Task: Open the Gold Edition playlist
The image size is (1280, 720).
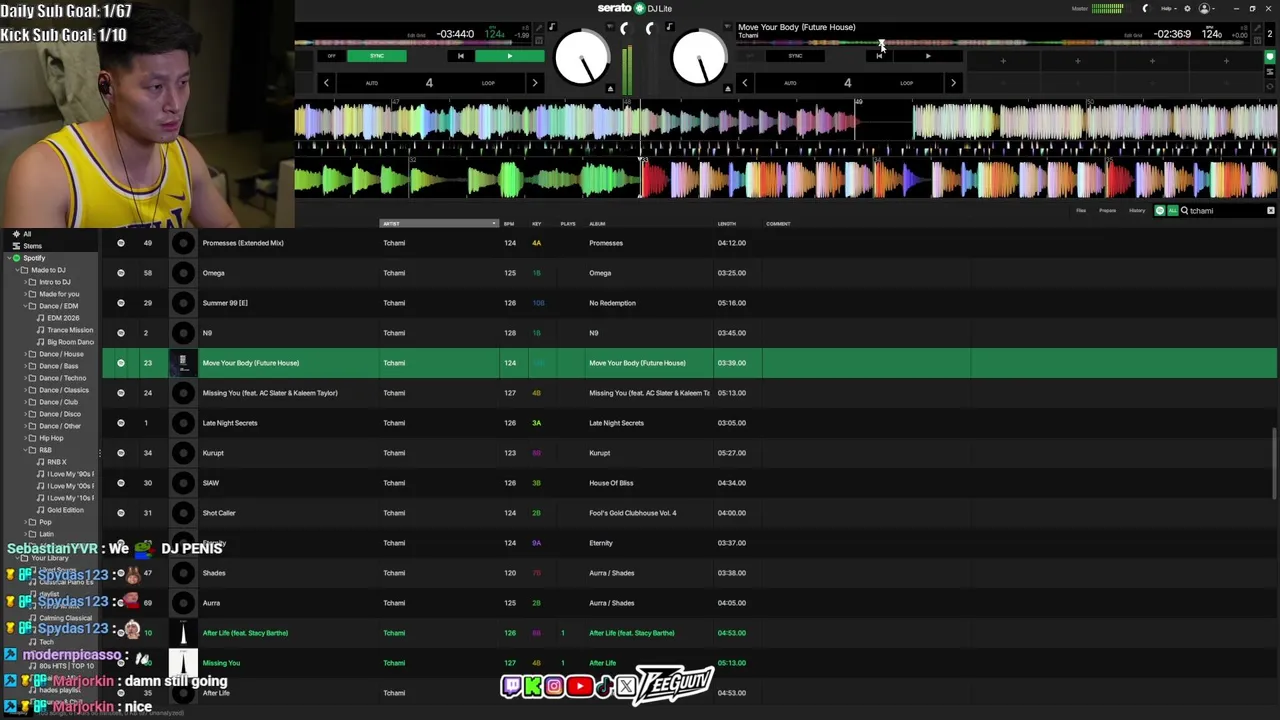Action: pos(65,510)
